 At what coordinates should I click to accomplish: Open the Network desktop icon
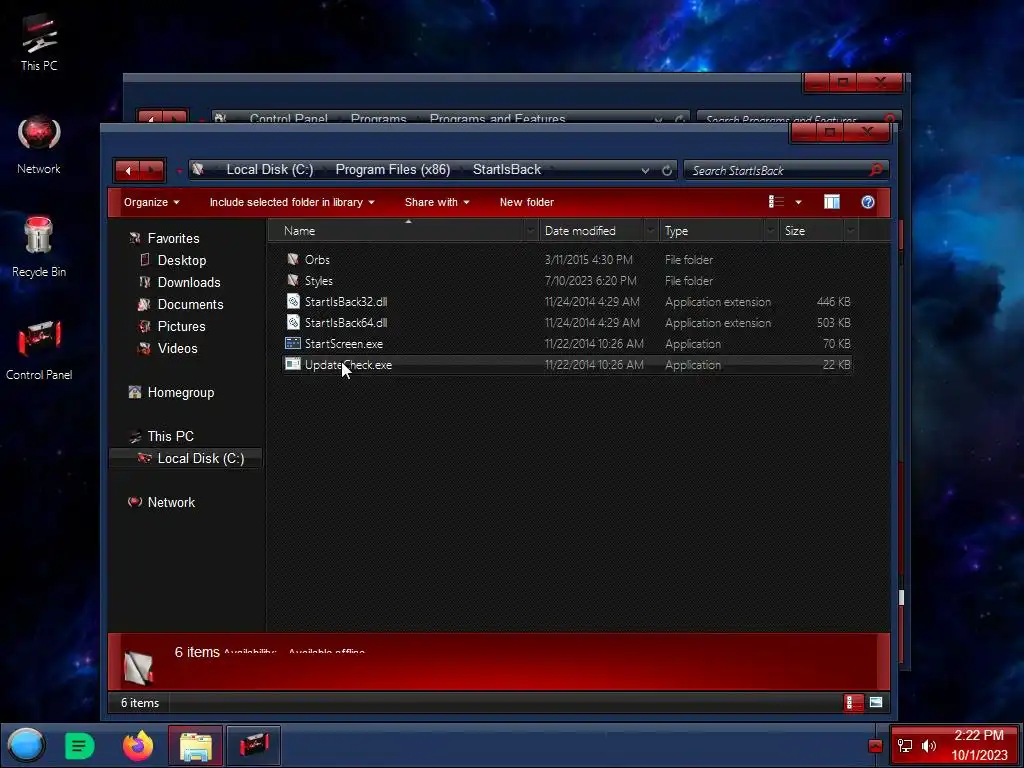click(x=39, y=145)
